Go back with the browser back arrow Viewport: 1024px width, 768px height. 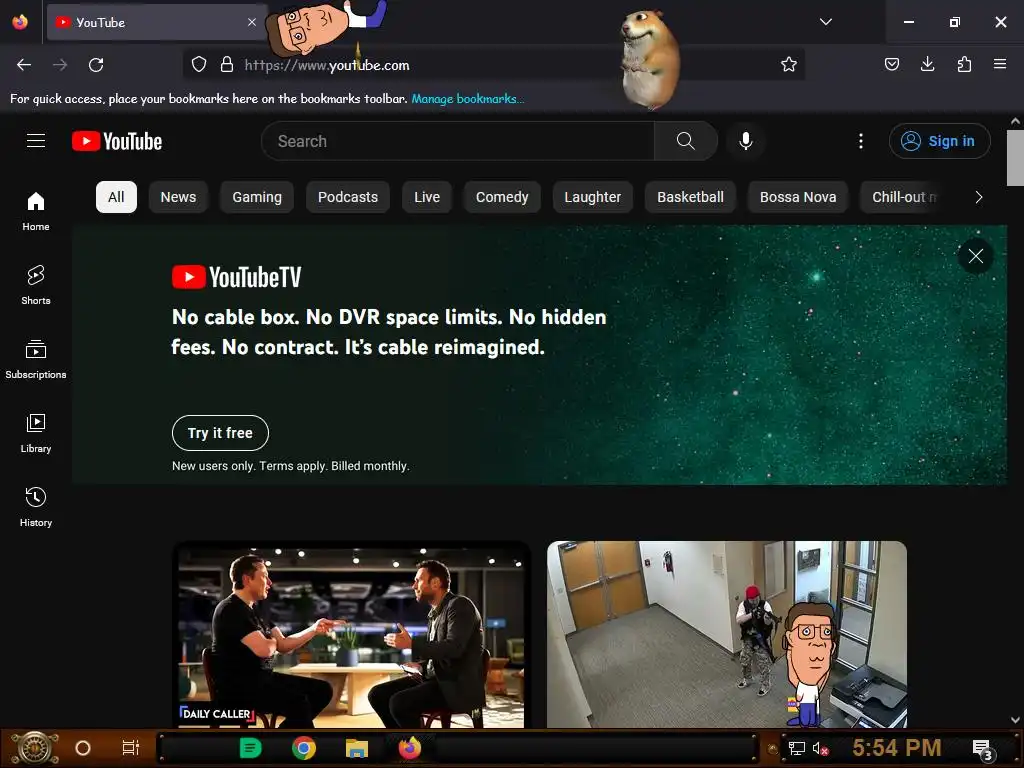tap(24, 65)
